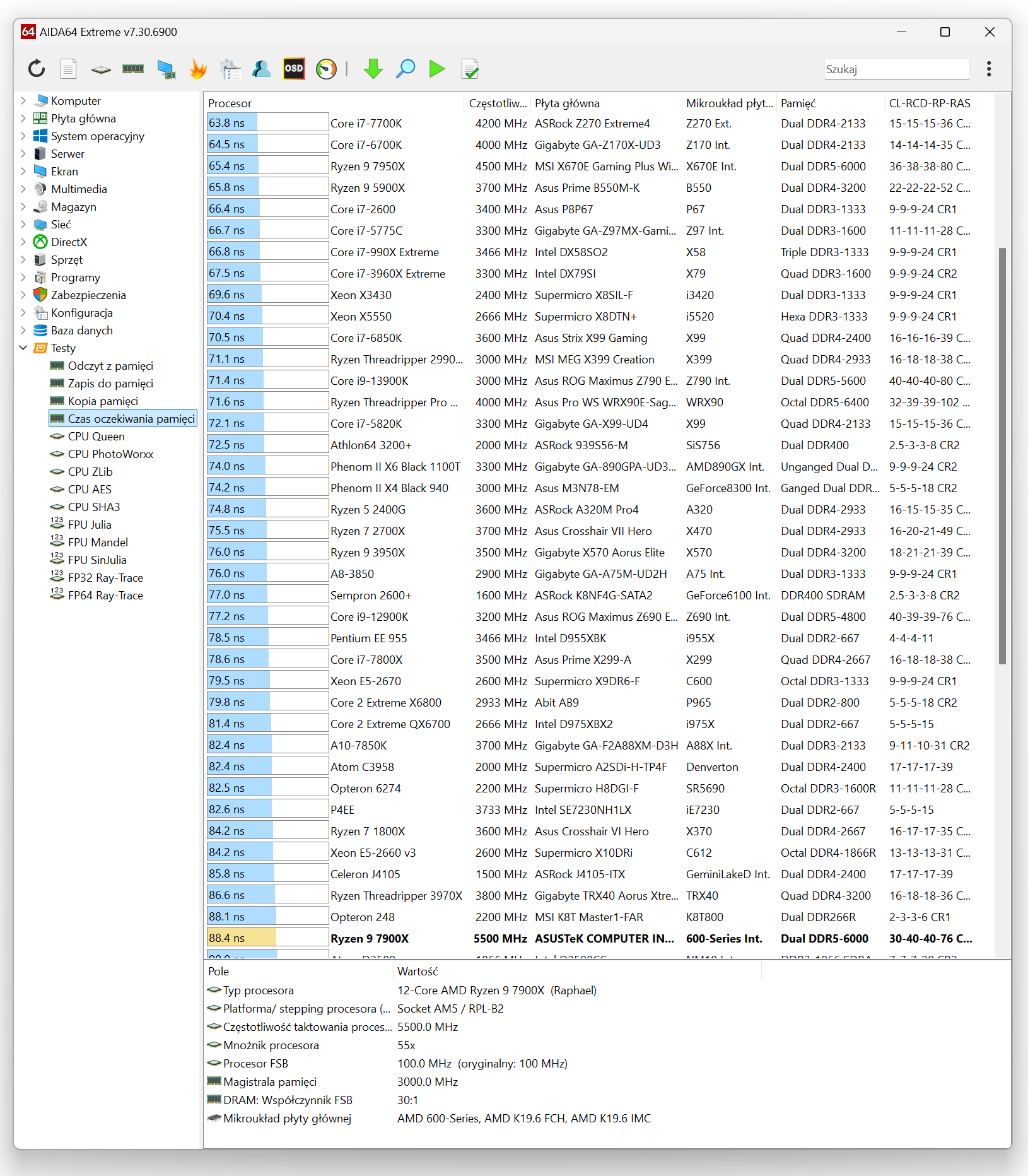The width and height of the screenshot is (1028, 1176).
Task: Select the CPU Queen benchmark
Action: coord(96,437)
